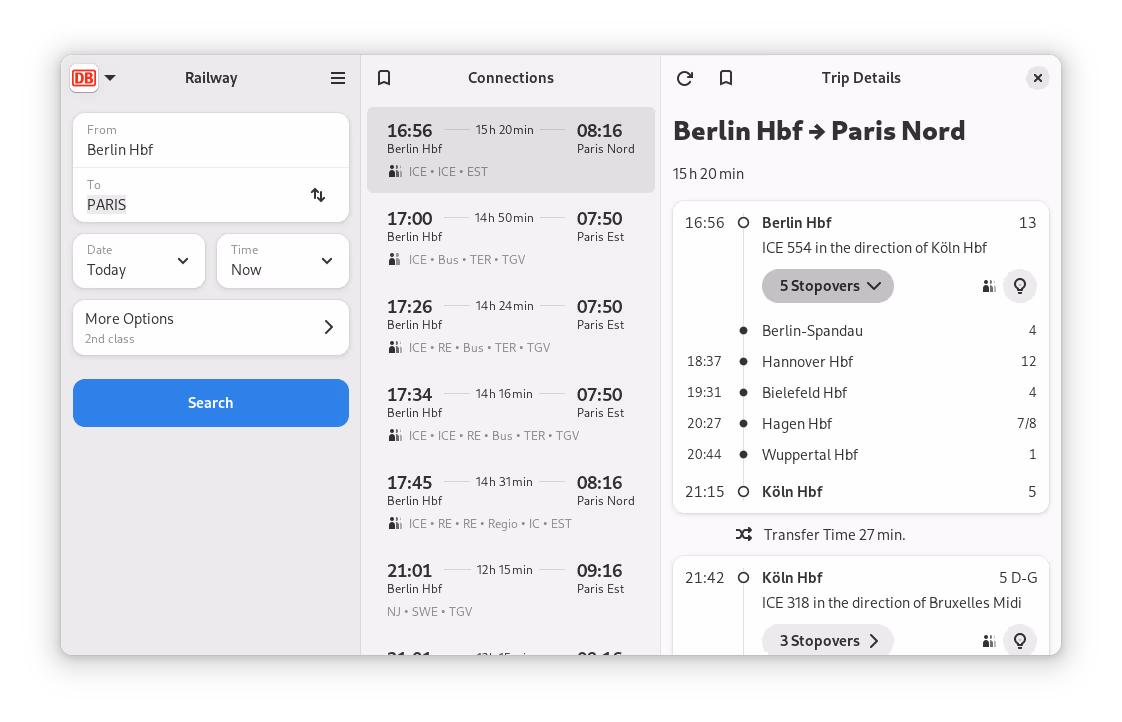The width and height of the screenshot is (1122, 722).
Task: Select the 17:00 connection to Paris Est
Action: [511, 238]
